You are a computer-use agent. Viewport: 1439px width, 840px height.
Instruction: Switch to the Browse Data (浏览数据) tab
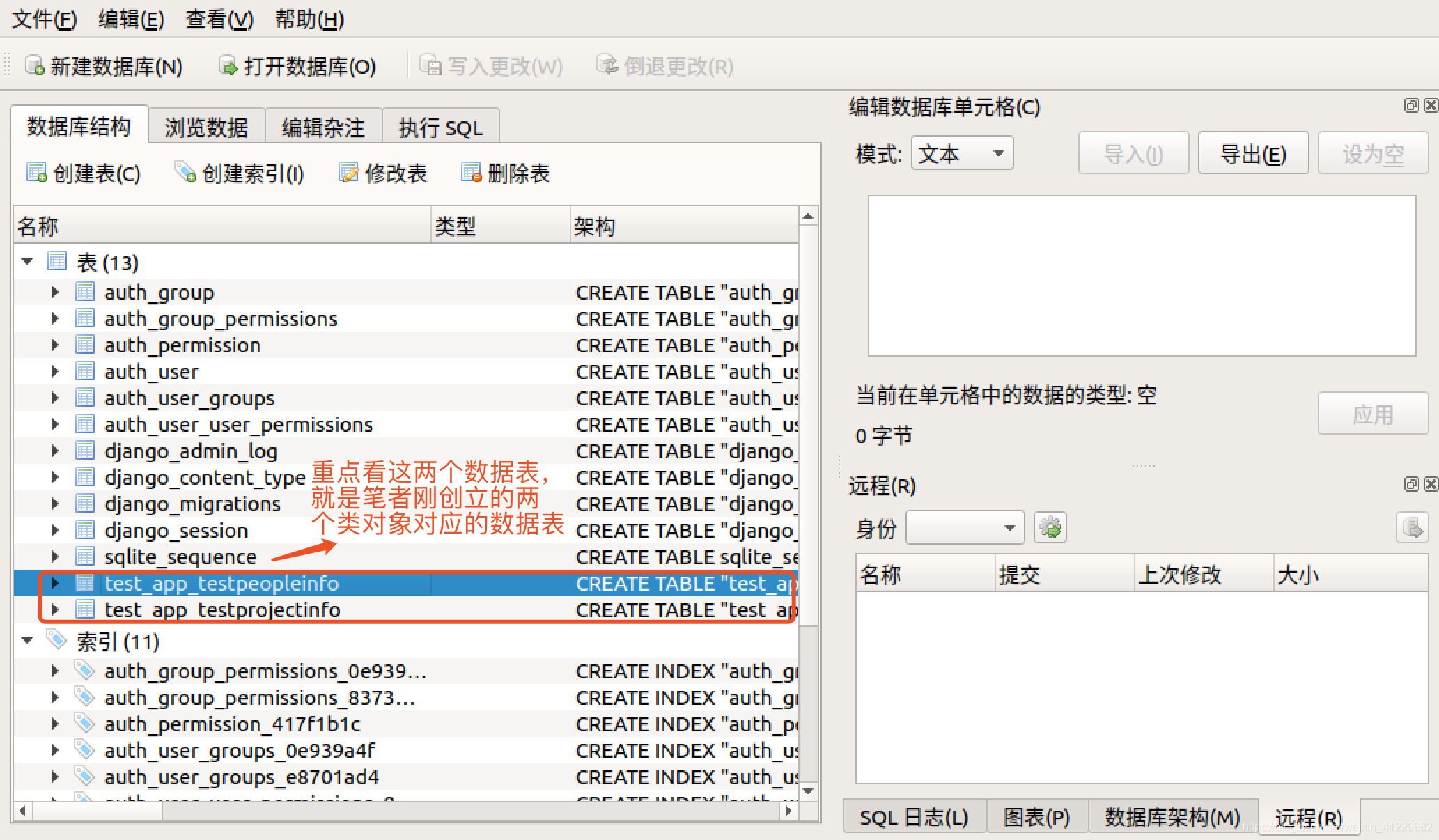tap(206, 127)
